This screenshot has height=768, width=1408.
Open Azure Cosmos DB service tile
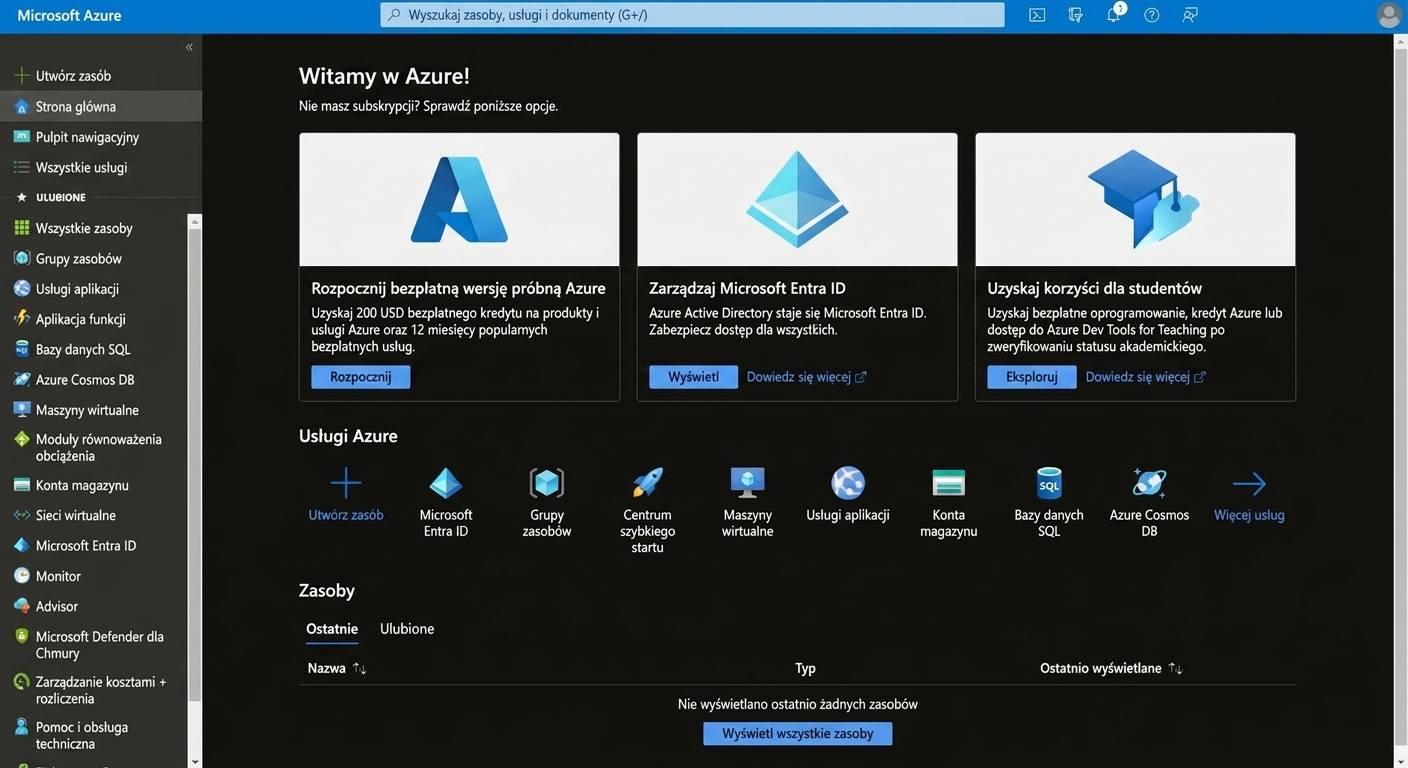point(1150,502)
